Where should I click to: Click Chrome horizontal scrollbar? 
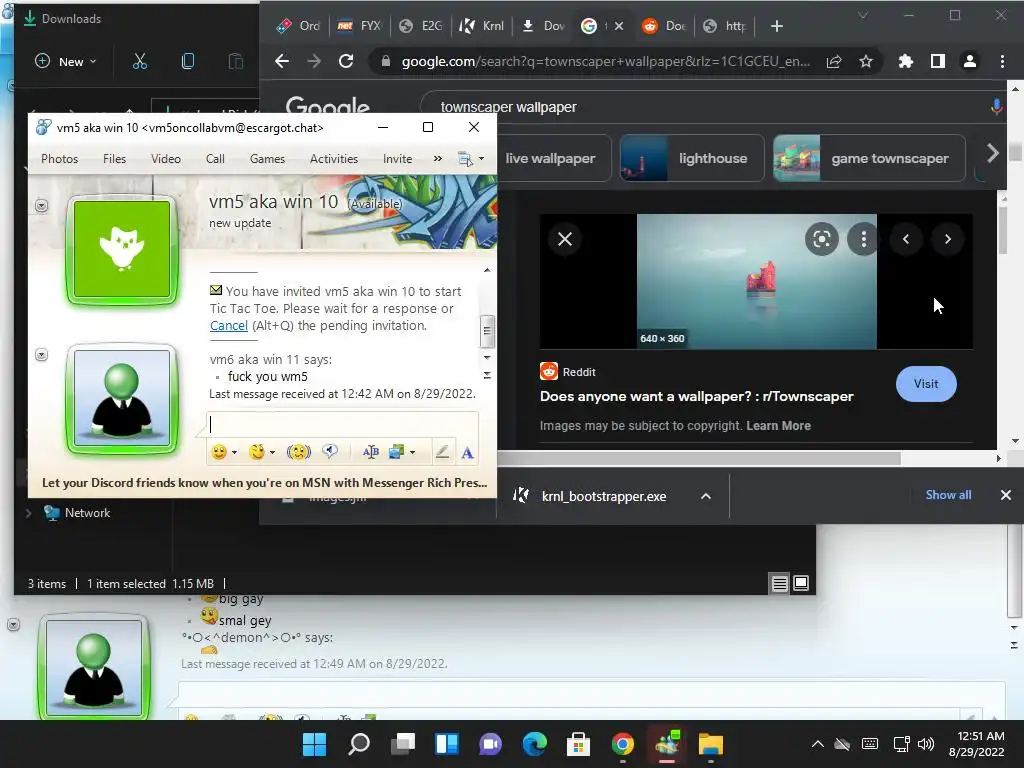pyautogui.click(x=699, y=458)
